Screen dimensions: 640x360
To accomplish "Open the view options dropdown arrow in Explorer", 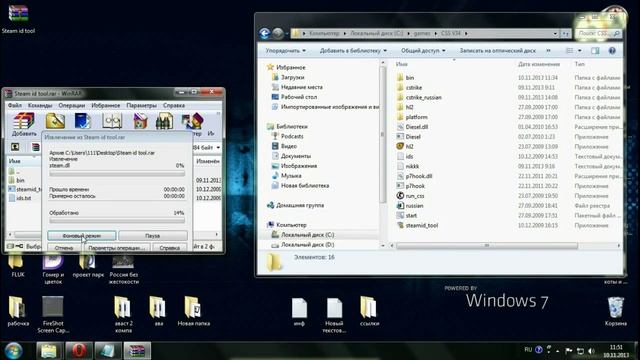I will pos(580,51).
